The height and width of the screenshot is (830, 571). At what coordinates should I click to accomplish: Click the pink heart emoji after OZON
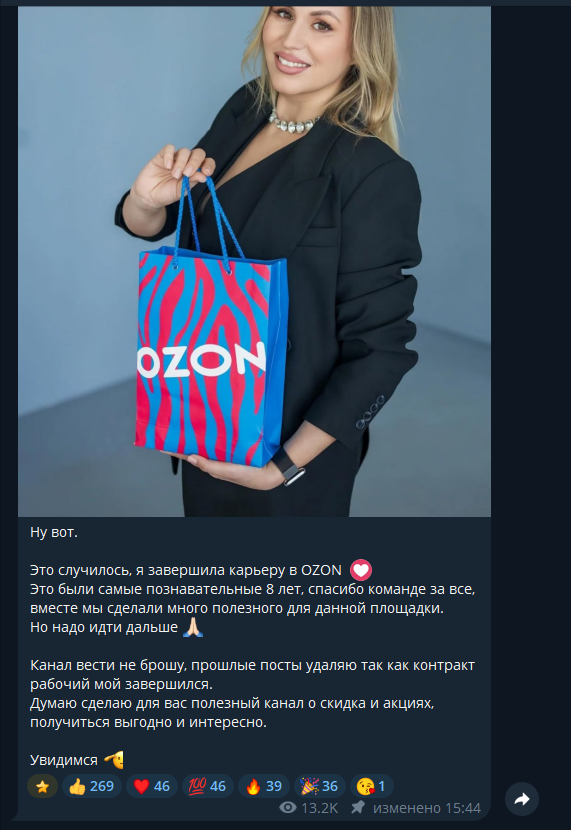point(361,570)
